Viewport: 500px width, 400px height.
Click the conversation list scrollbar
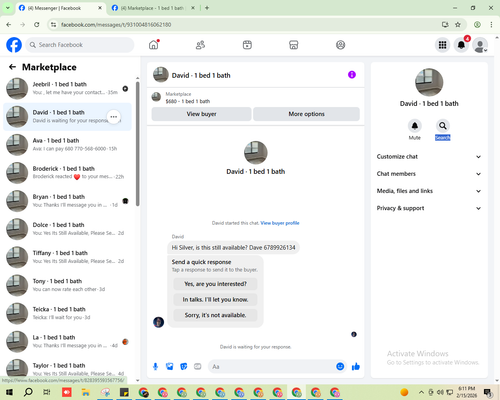137,143
